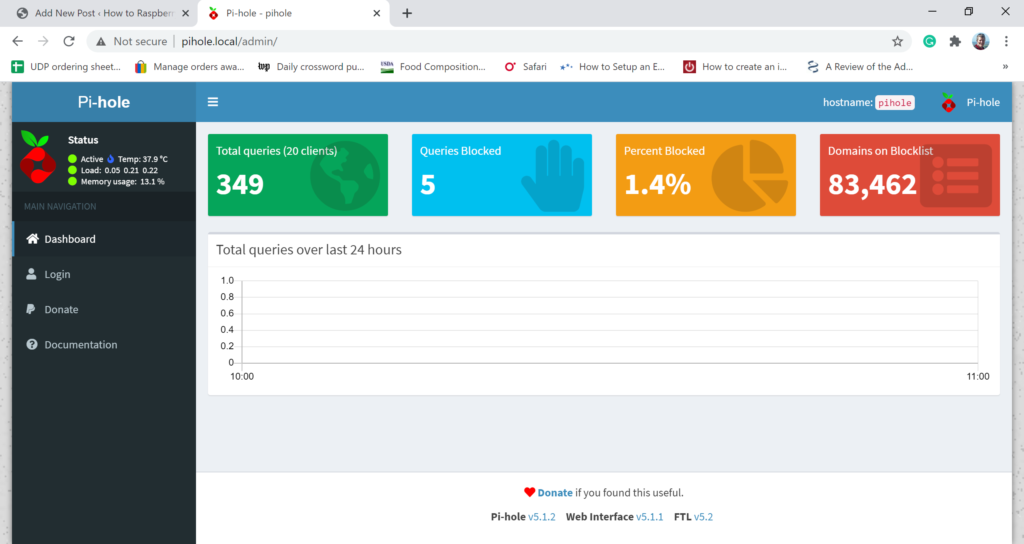This screenshot has height=544, width=1024.
Task: Click the Login user icon
Action: [x=31, y=274]
